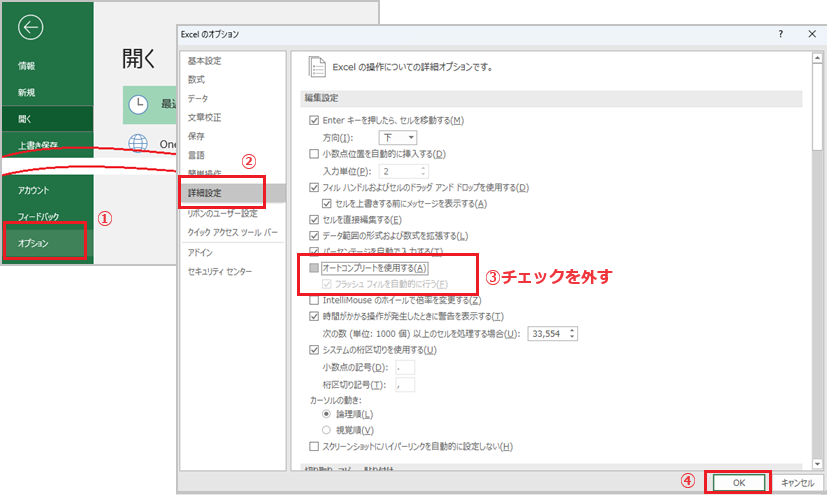Select 論理順 radio button
This screenshot has width=827, height=495.
click(326, 414)
